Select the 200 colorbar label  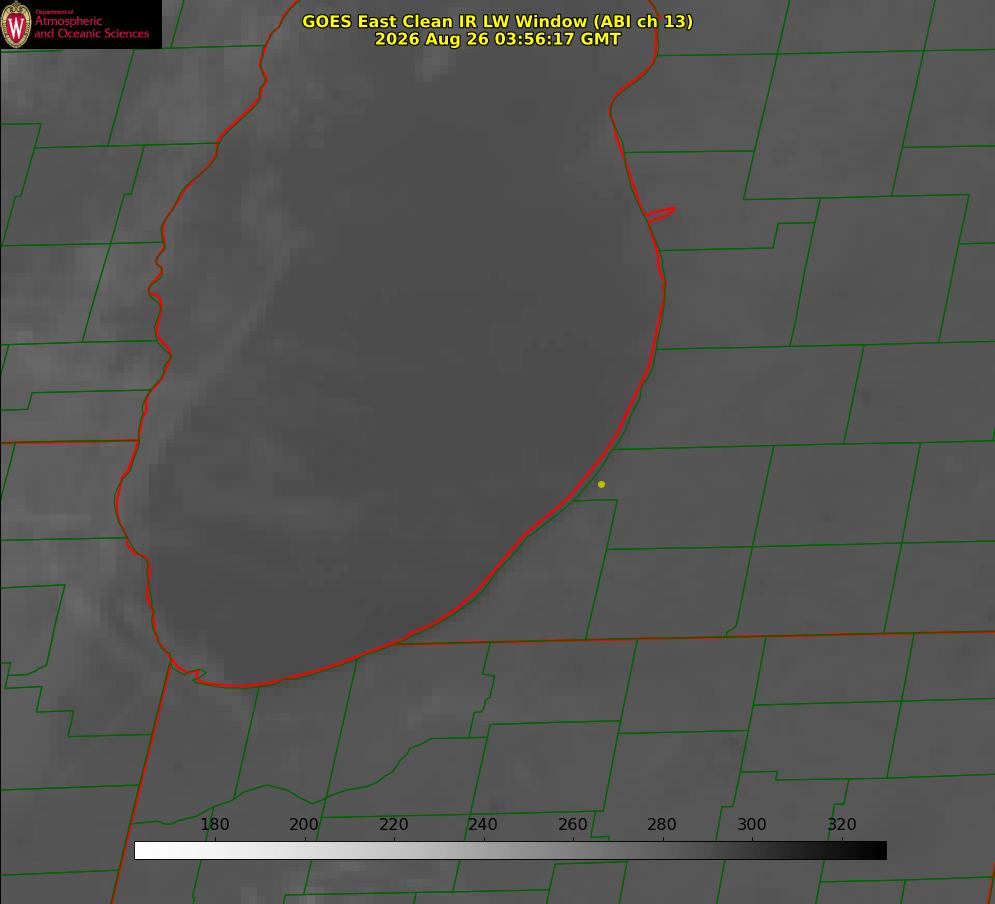[x=303, y=824]
